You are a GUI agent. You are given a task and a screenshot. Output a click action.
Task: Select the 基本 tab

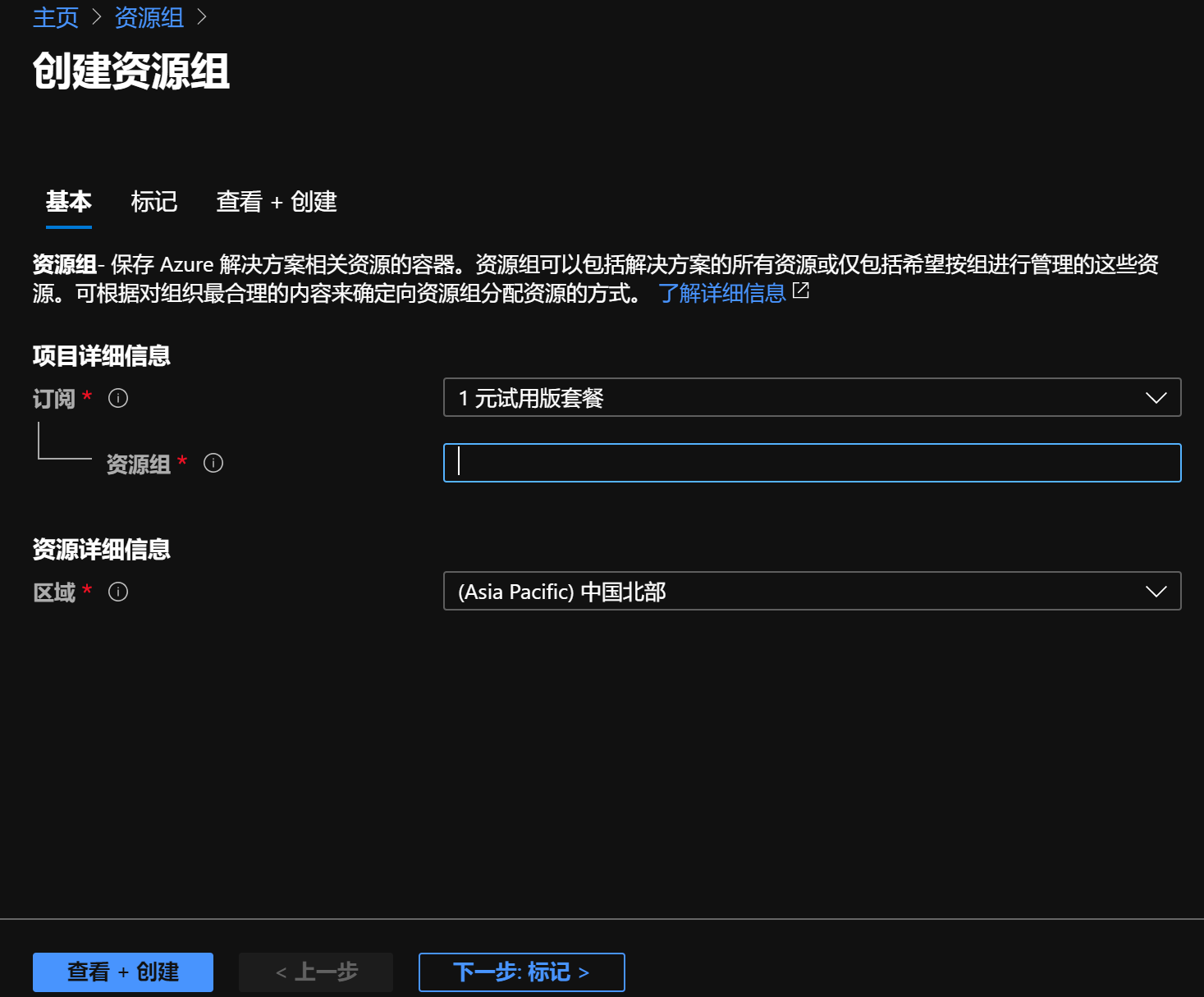point(69,201)
